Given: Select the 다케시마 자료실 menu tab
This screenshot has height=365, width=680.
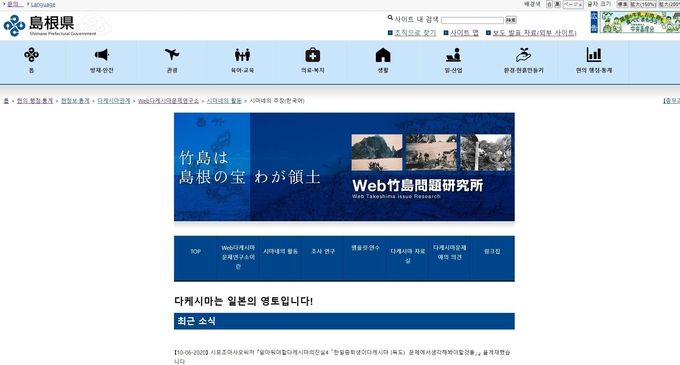Looking at the screenshot, I should click(x=408, y=258).
